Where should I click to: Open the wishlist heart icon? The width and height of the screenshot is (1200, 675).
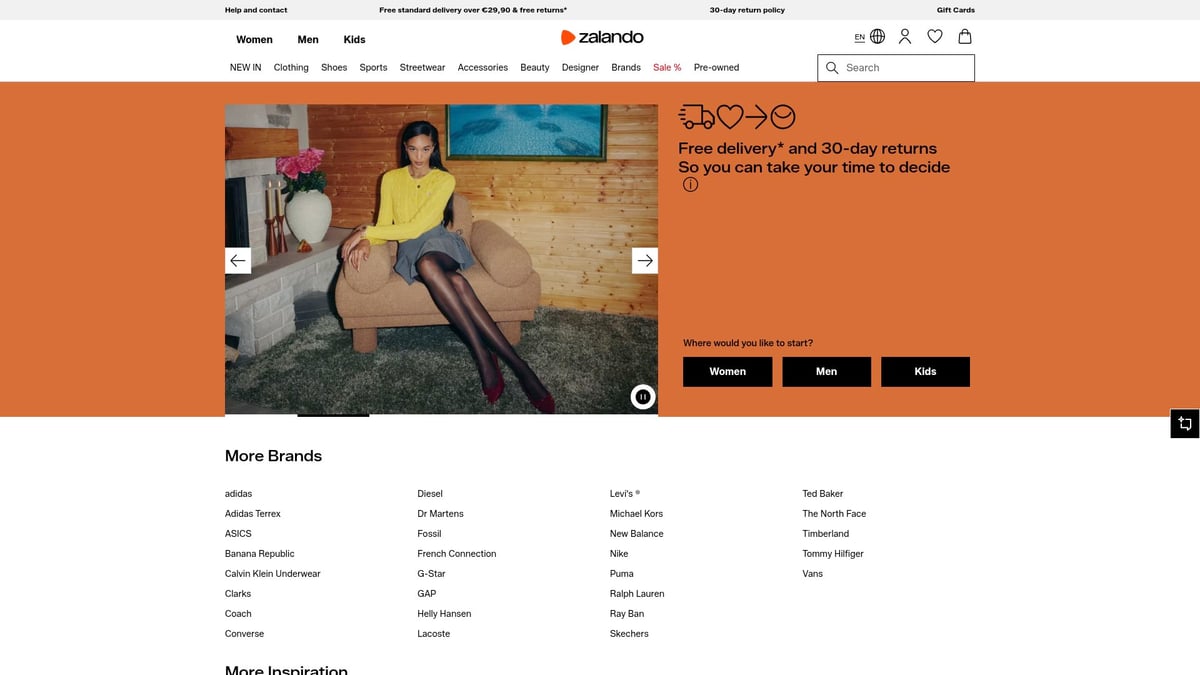pyautogui.click(x=935, y=37)
